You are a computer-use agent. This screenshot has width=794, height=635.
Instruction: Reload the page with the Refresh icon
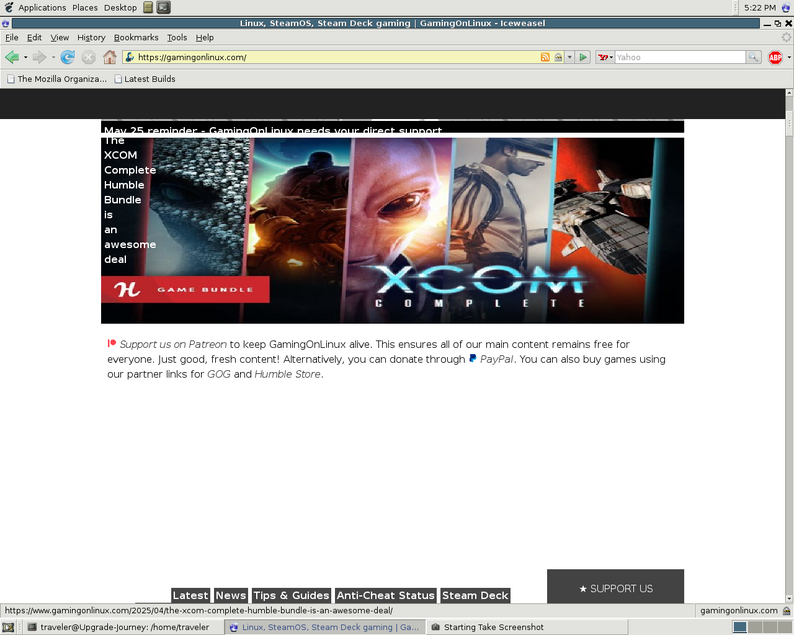[x=67, y=57]
